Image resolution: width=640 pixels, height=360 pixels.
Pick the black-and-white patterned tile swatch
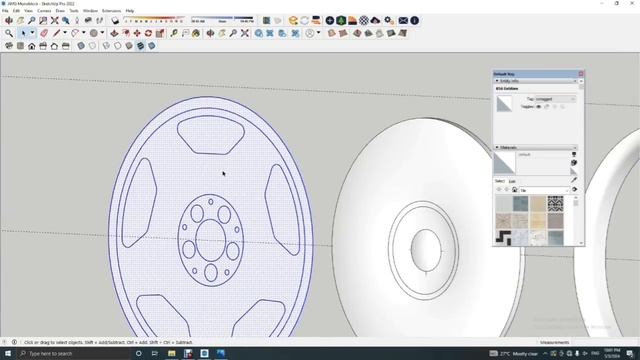[555, 204]
